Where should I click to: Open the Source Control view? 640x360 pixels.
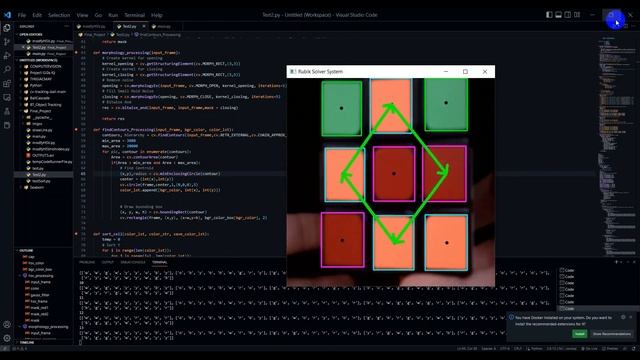coord(7,42)
